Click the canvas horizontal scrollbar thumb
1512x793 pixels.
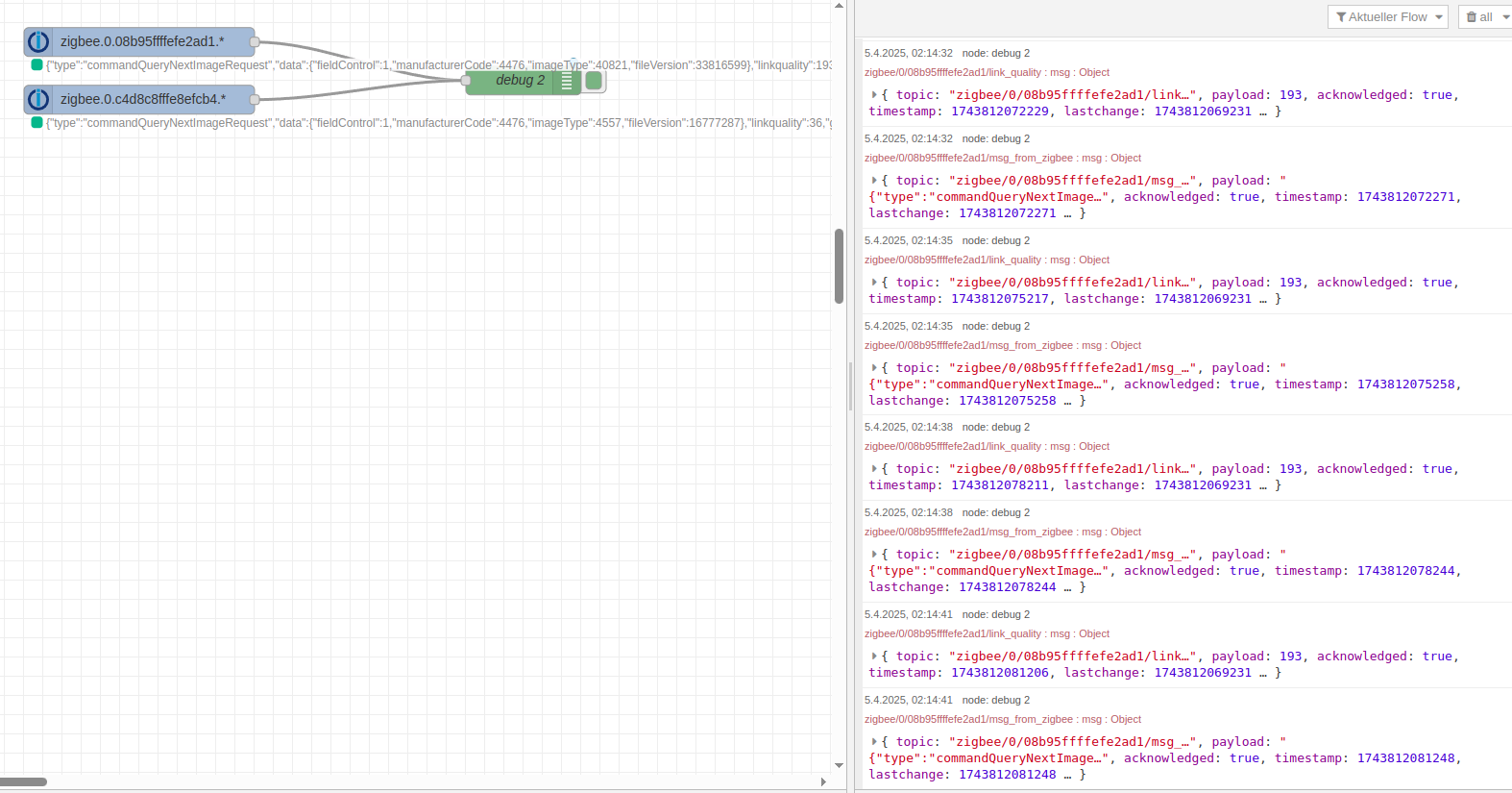click(23, 781)
